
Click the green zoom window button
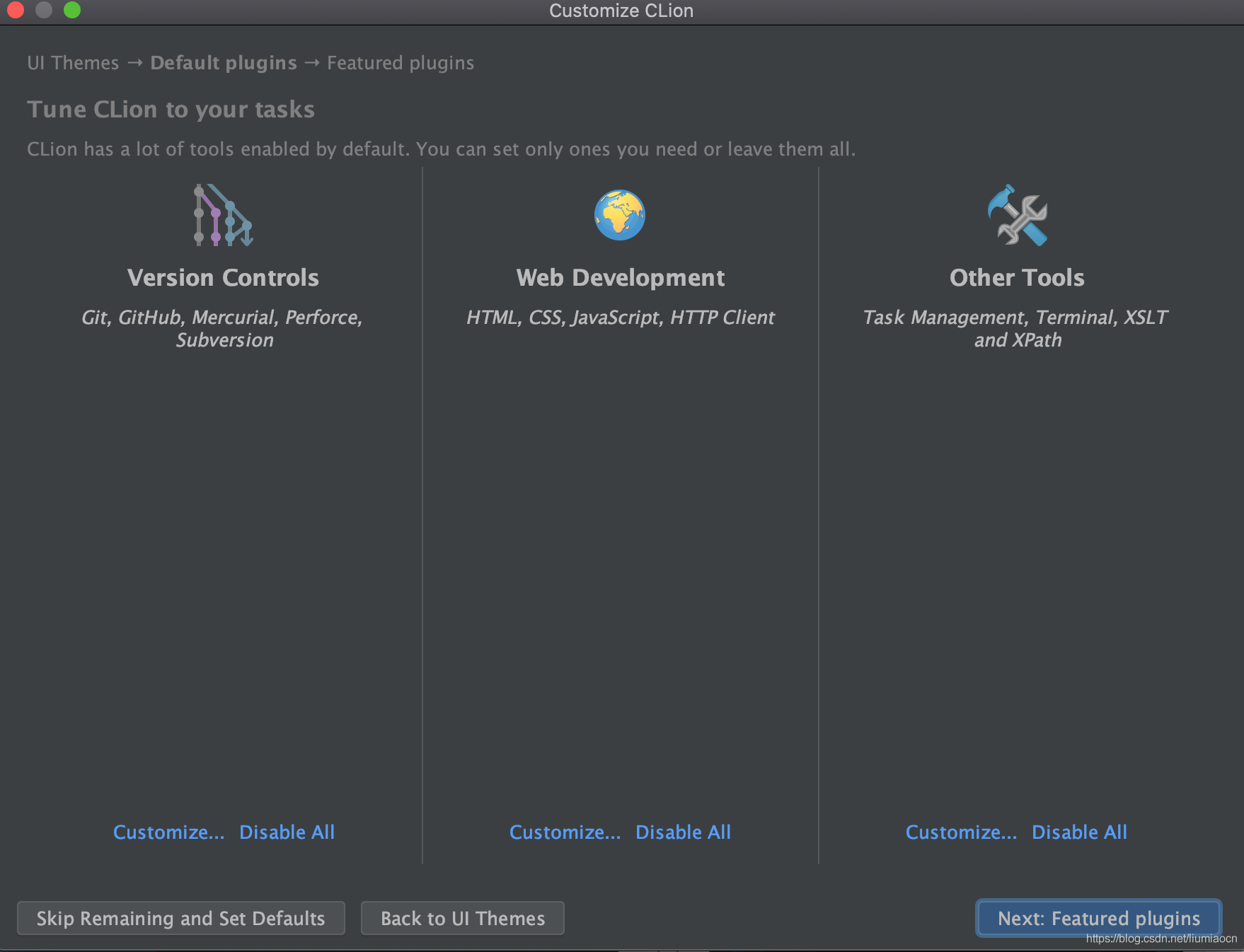72,10
